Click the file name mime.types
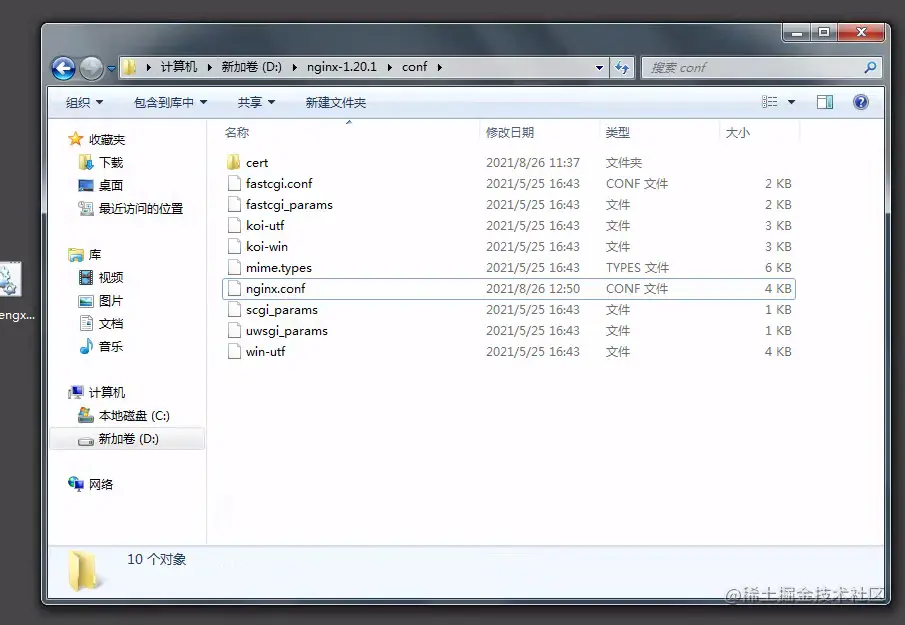 (279, 268)
